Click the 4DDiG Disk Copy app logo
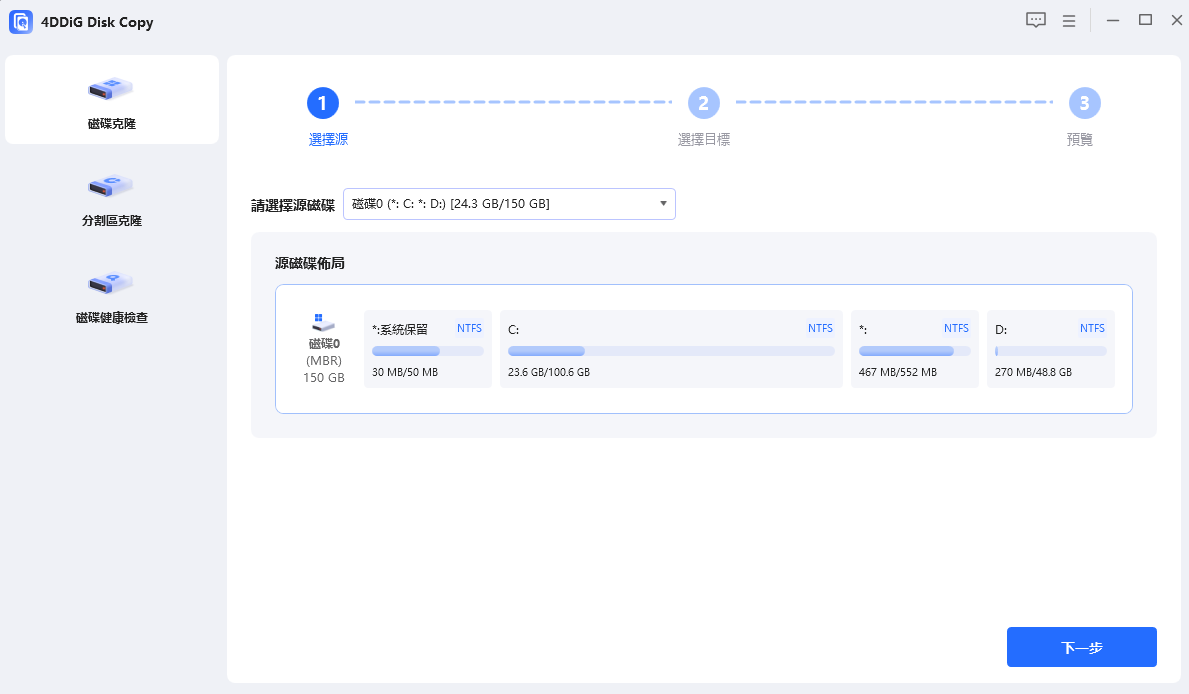Screen dimensions: 1189x694 [21, 22]
